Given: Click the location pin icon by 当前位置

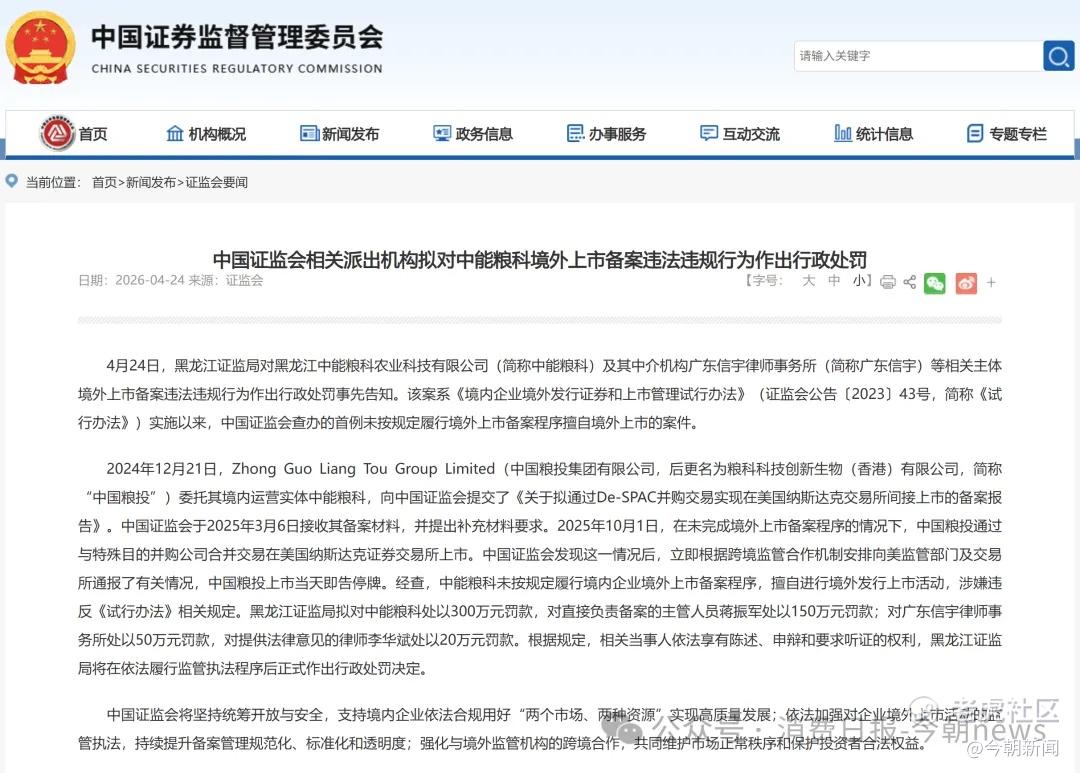Looking at the screenshot, I should [x=12, y=181].
